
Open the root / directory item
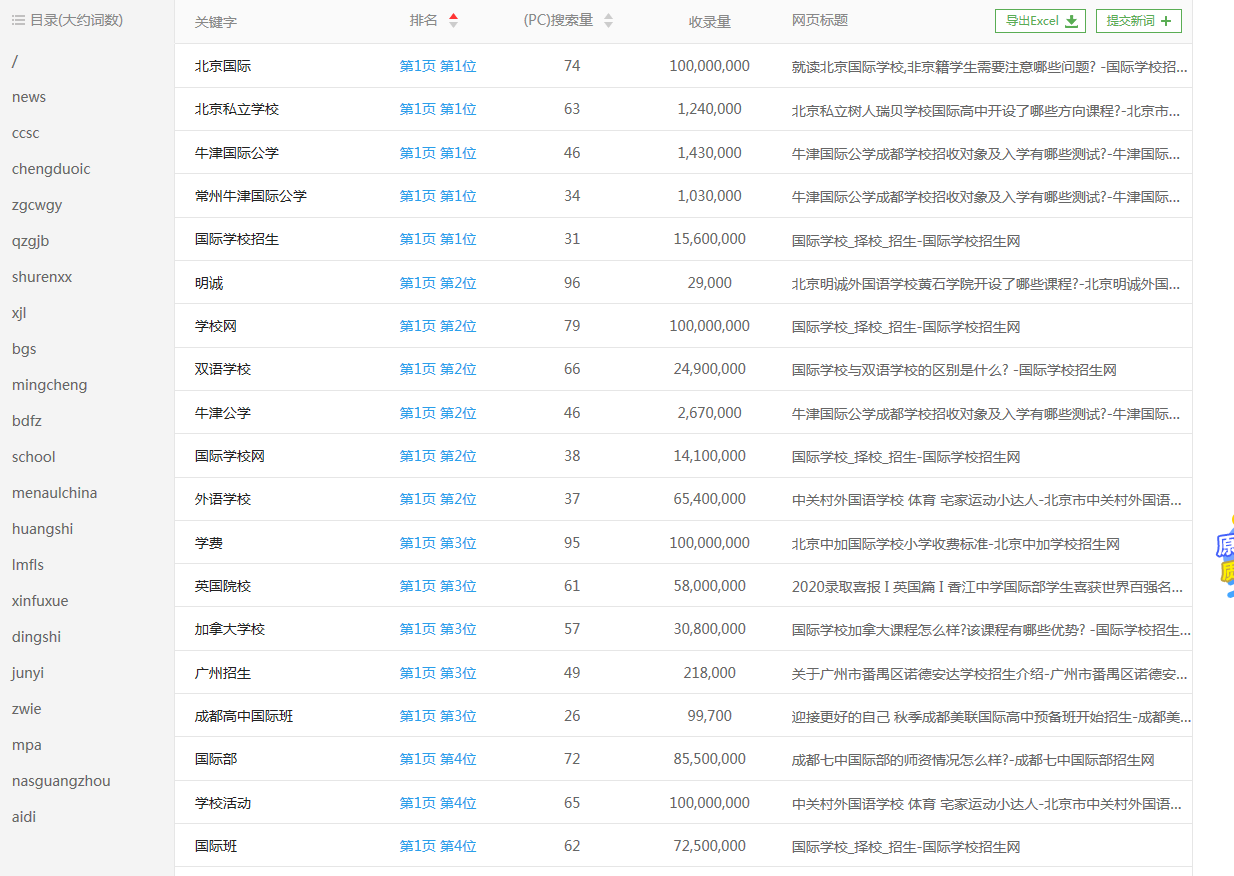click(13, 60)
